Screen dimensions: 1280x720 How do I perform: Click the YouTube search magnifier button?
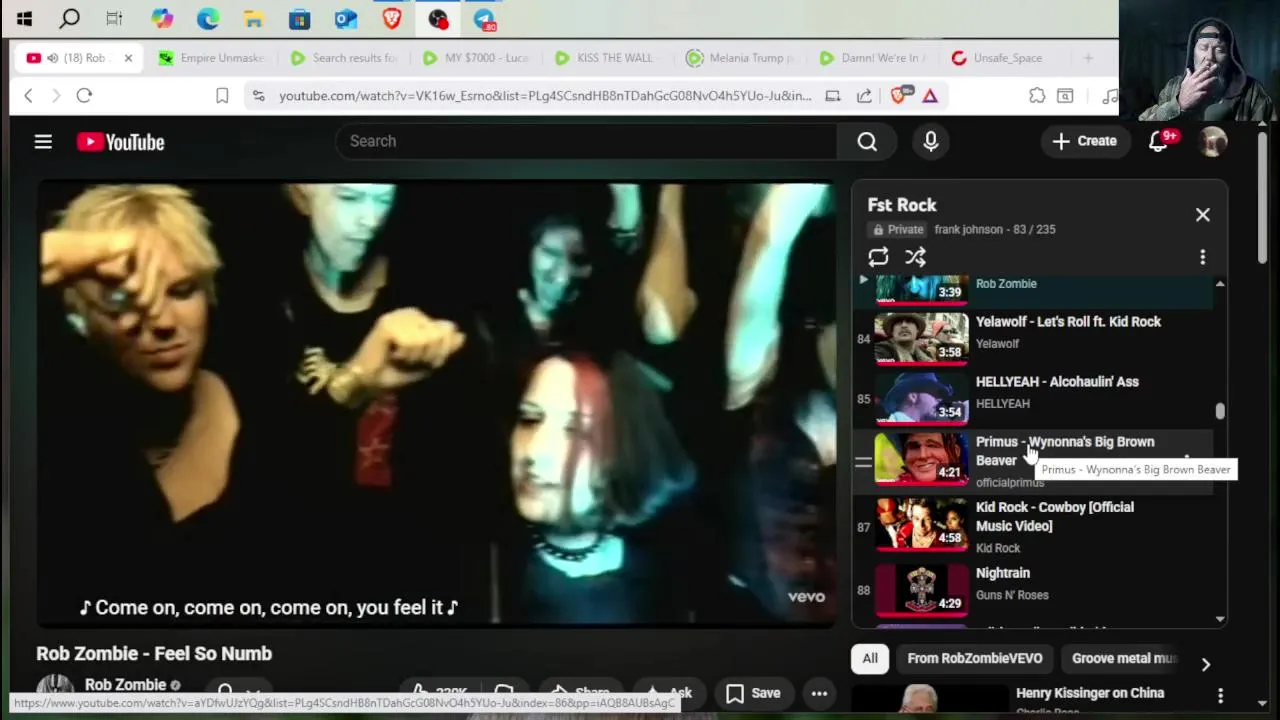867,142
